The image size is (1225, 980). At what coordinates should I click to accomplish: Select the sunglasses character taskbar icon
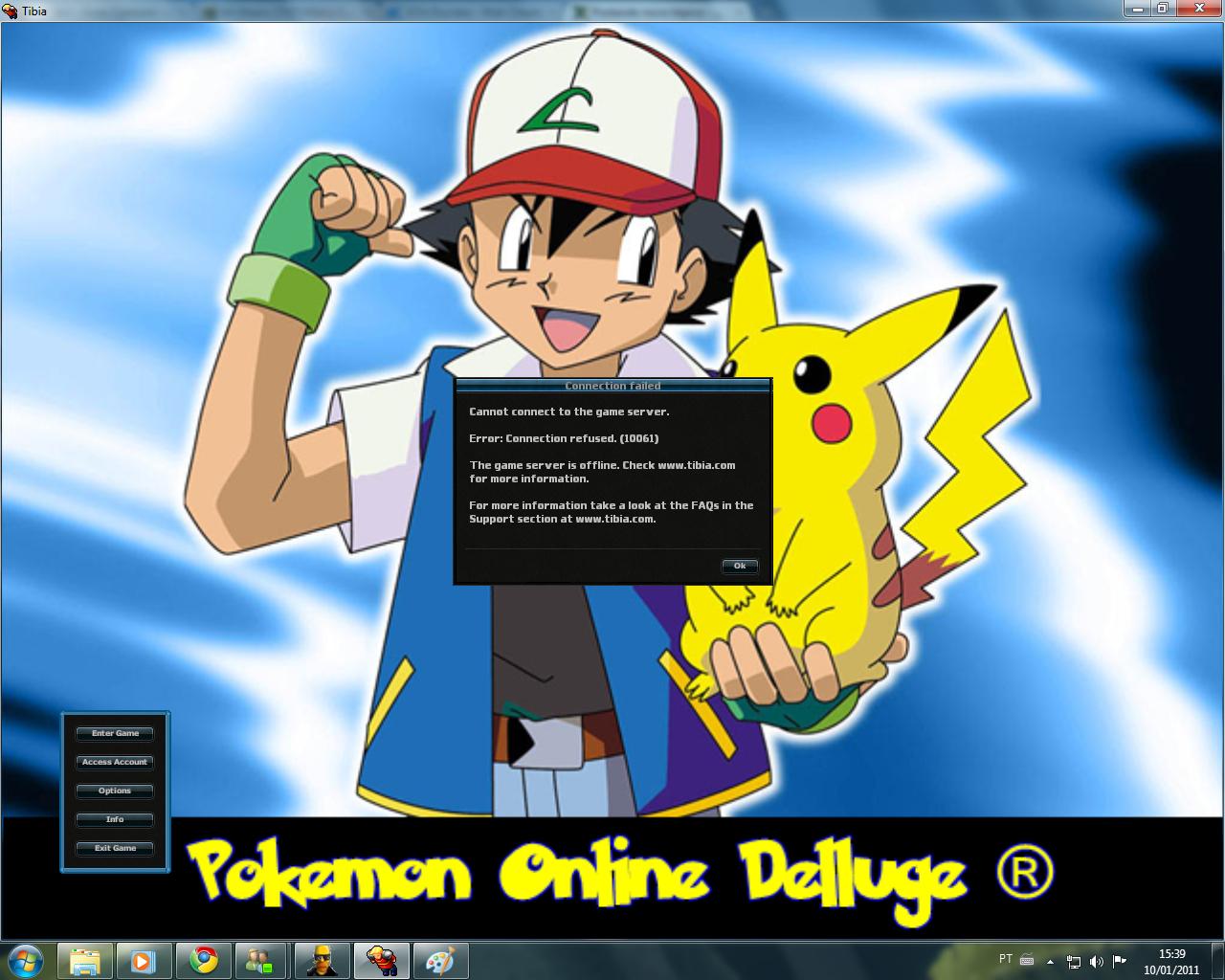(323, 961)
